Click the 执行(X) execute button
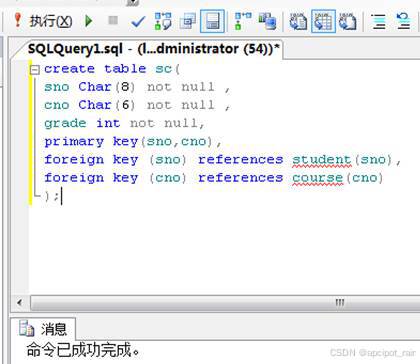 coord(43,22)
